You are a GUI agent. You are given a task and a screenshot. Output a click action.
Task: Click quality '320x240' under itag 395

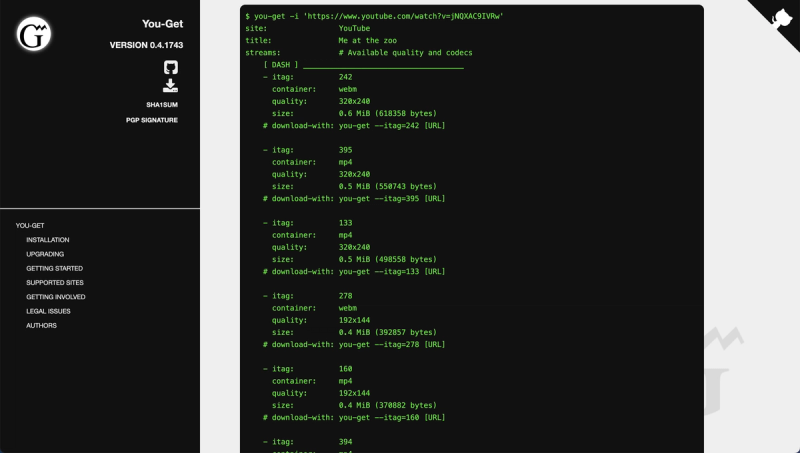(354, 174)
